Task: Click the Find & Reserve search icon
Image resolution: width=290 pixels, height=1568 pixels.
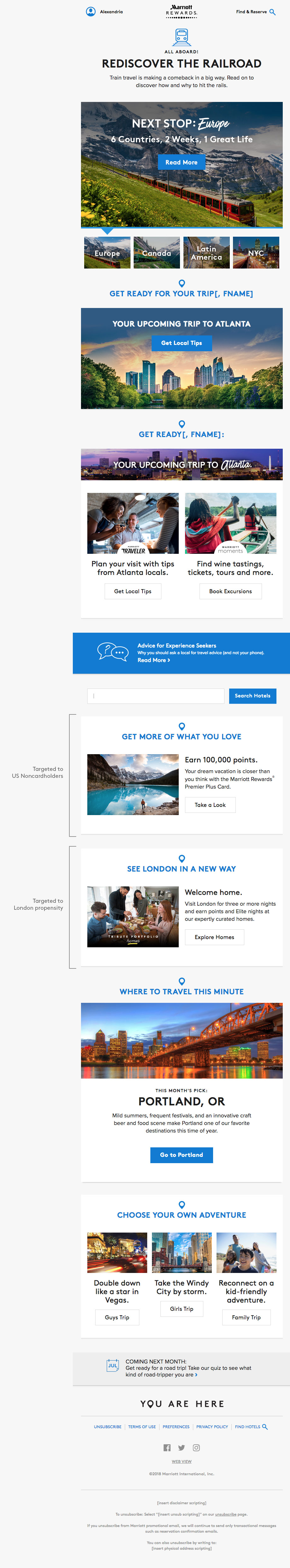Action: pos(272,12)
